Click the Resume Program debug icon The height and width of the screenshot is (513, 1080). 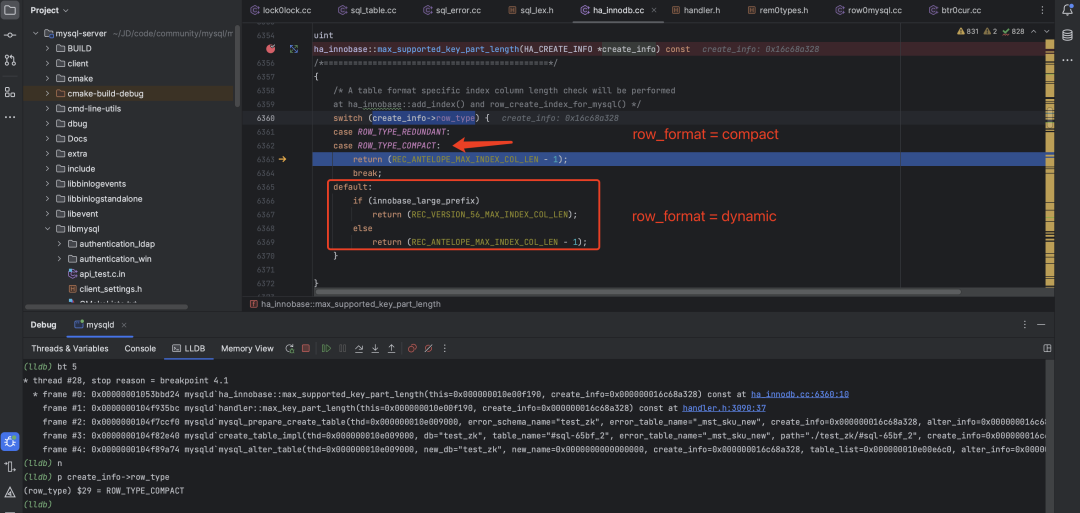[326, 348]
